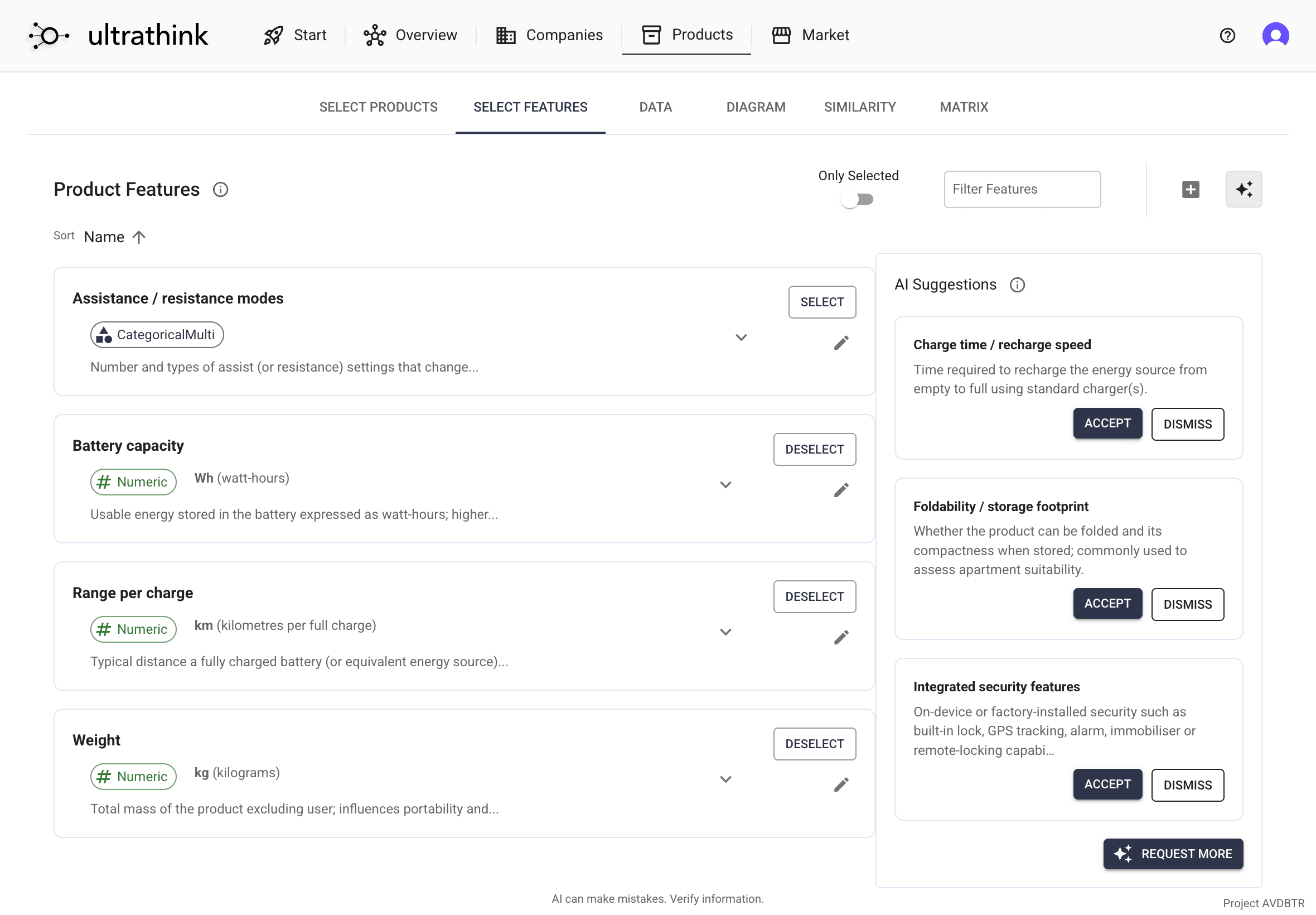Open the Product Features info icon
Screen dimensions: 1316x915
[x=221, y=189]
